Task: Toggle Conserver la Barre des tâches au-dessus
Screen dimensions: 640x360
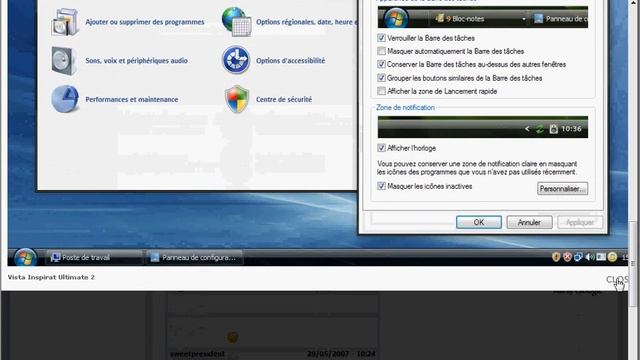Action: (x=381, y=64)
